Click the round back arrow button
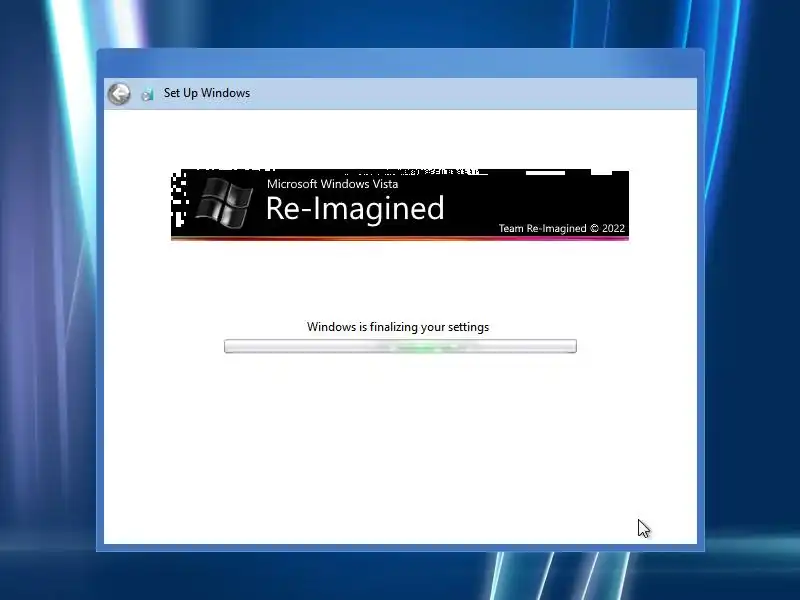Screen dimensions: 800x600 [x=119, y=94]
